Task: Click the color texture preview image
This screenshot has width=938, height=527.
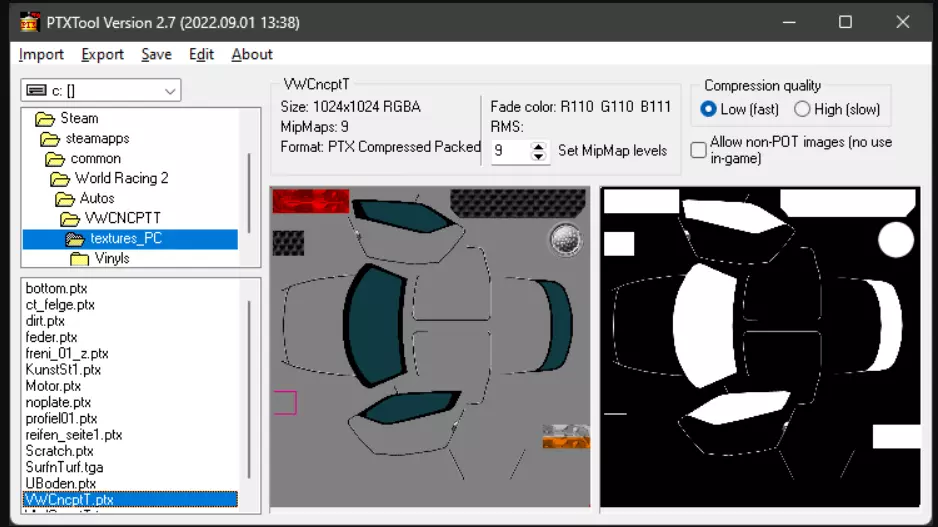Action: click(430, 346)
